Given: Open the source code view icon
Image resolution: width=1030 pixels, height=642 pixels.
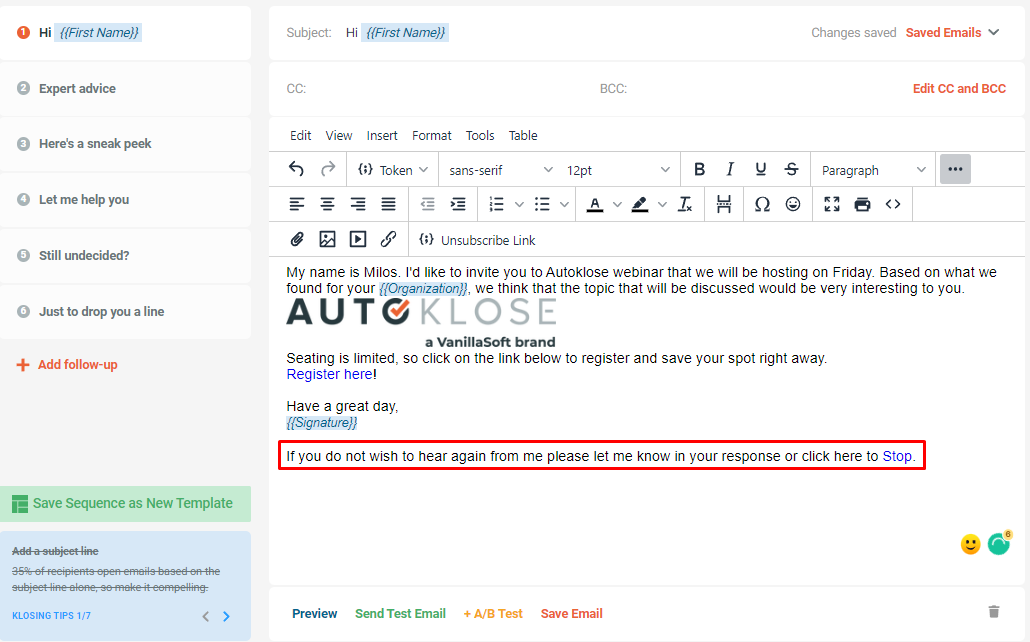Looking at the screenshot, I should (x=892, y=204).
